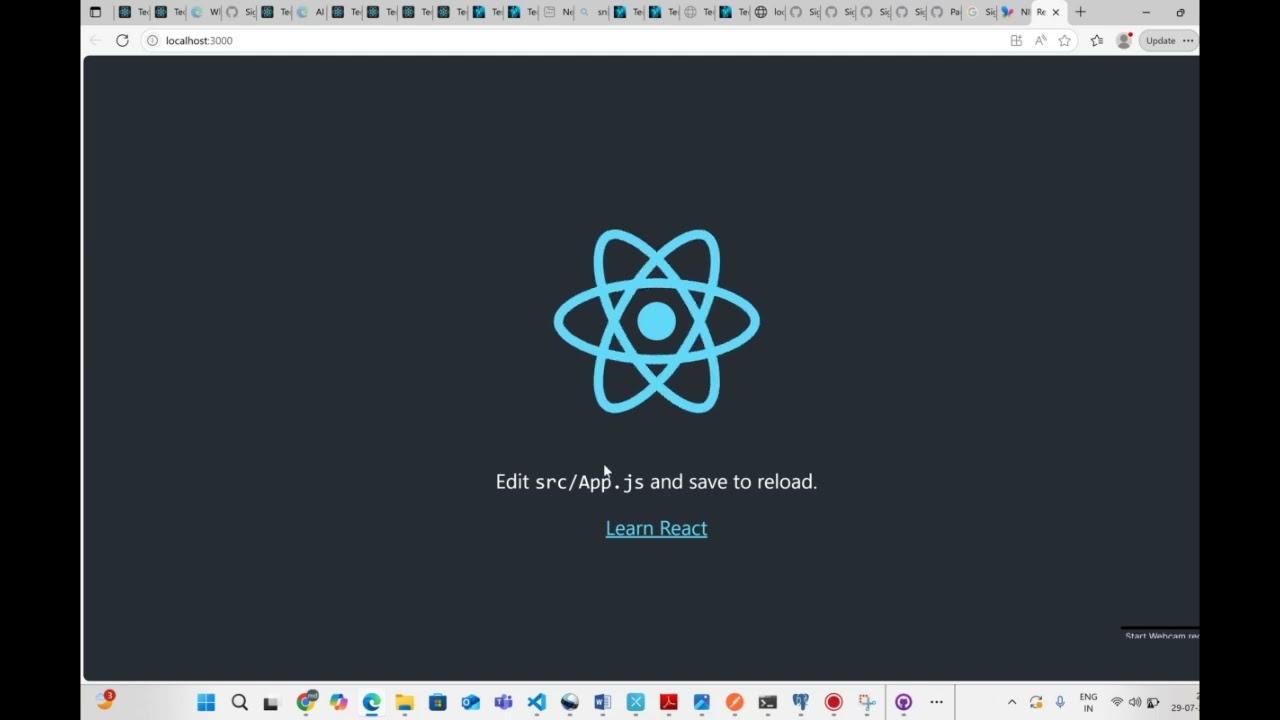Open Windows Search from the taskbar
This screenshot has height=720, width=1280.
[239, 702]
